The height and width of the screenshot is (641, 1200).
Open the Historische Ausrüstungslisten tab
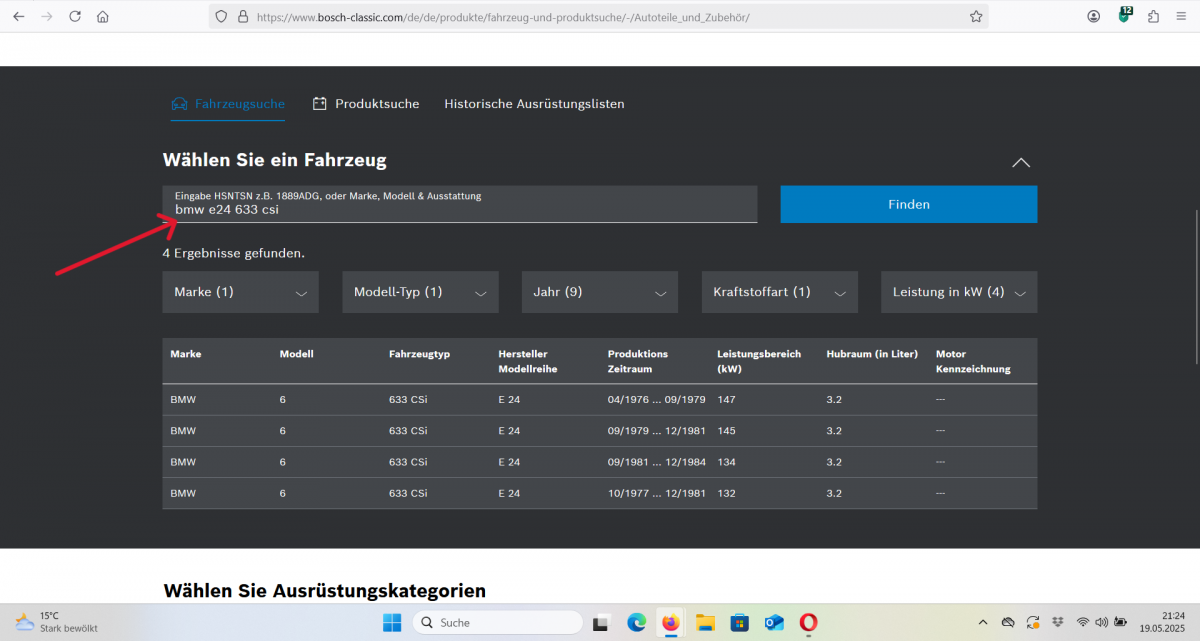click(x=534, y=104)
